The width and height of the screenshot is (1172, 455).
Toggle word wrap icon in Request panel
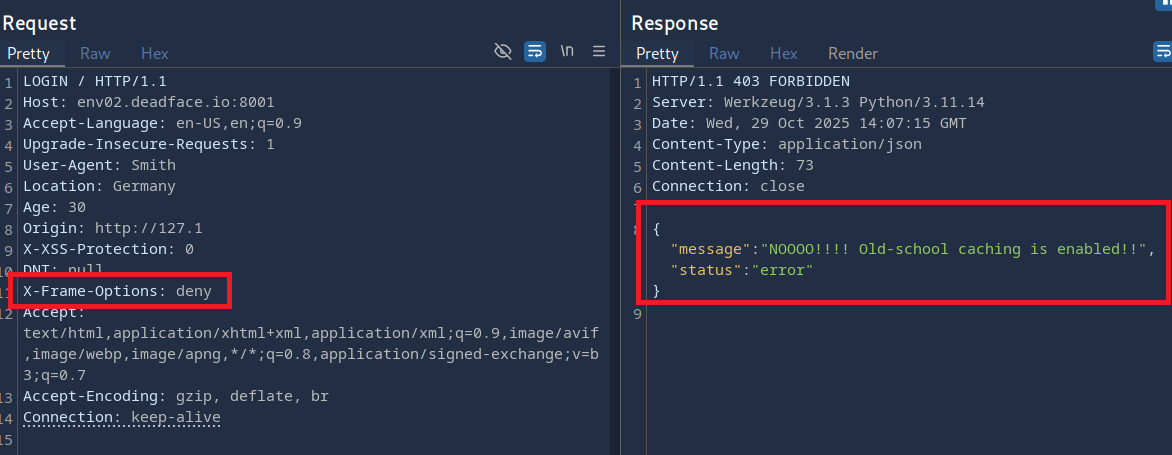pos(535,51)
